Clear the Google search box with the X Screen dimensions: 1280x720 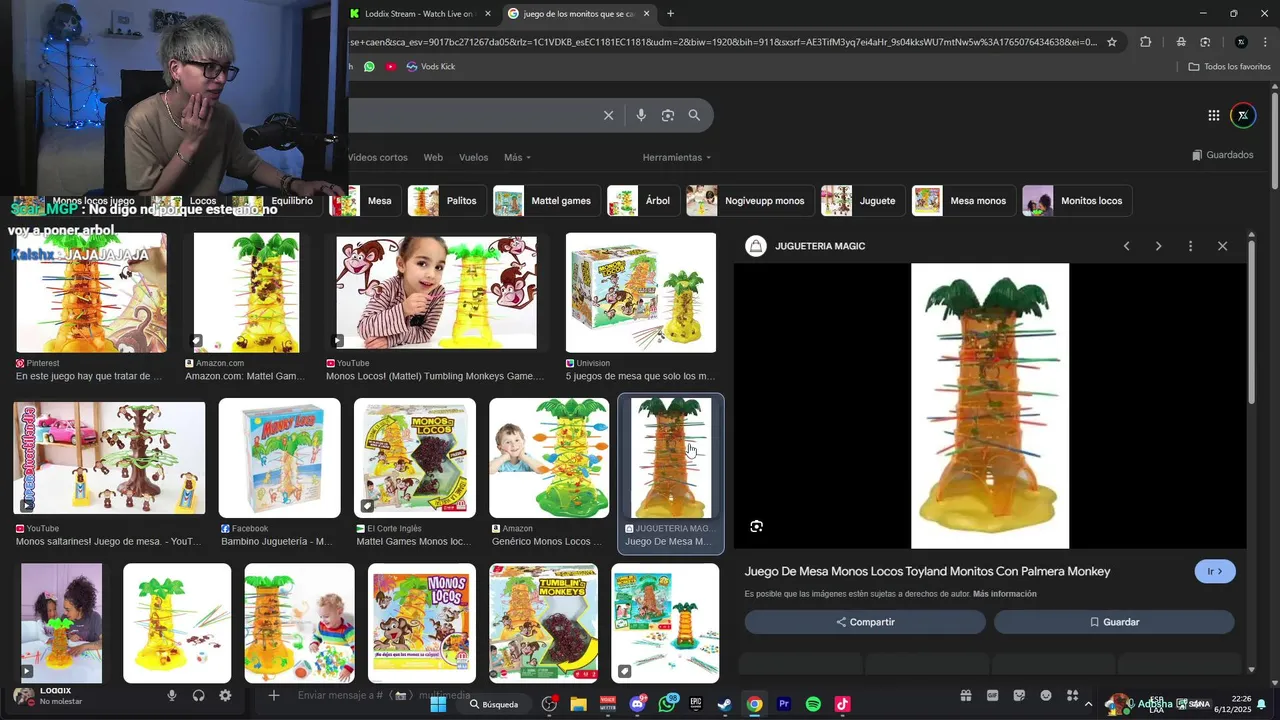coord(608,115)
